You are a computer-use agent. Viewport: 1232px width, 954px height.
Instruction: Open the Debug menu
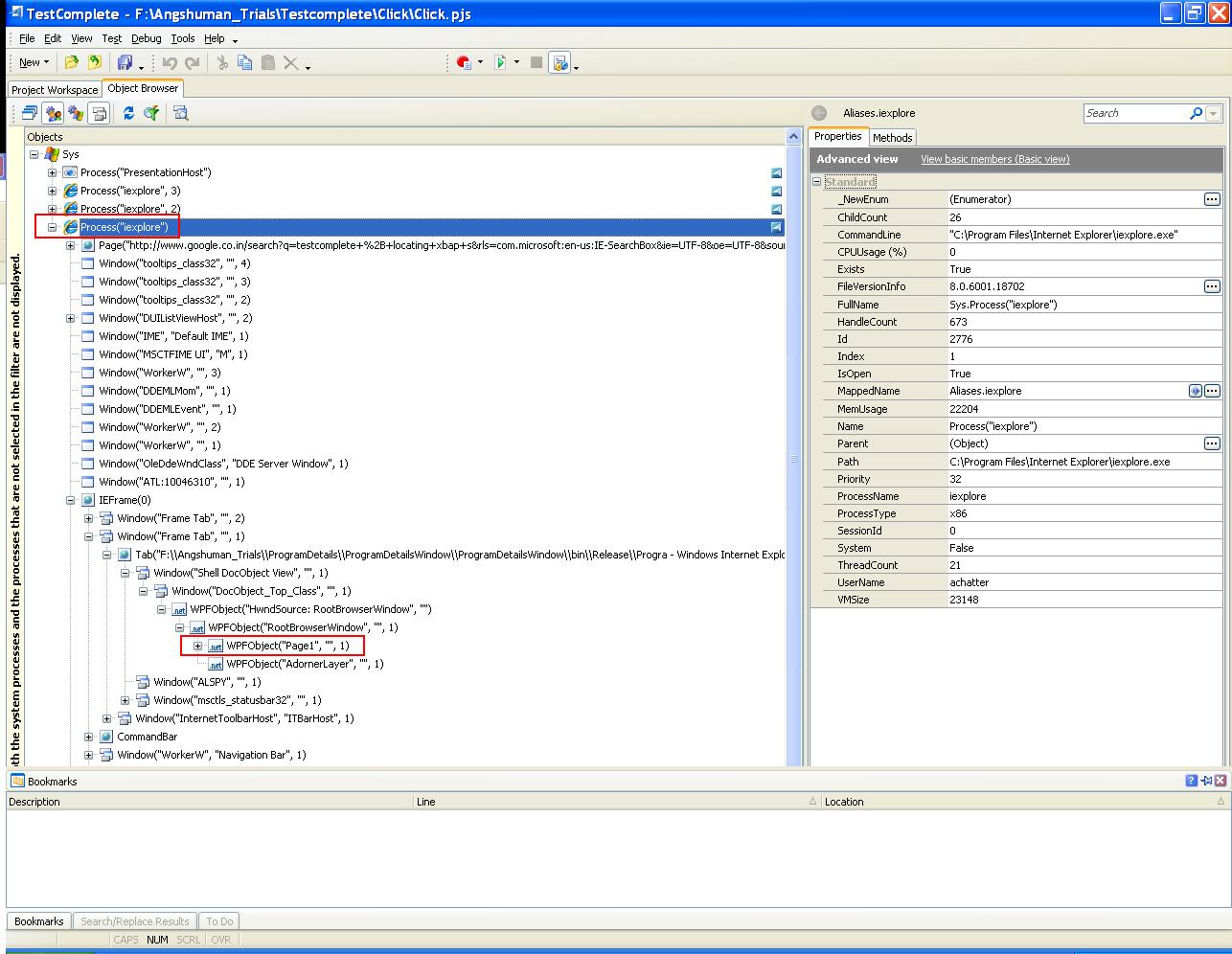[x=146, y=38]
